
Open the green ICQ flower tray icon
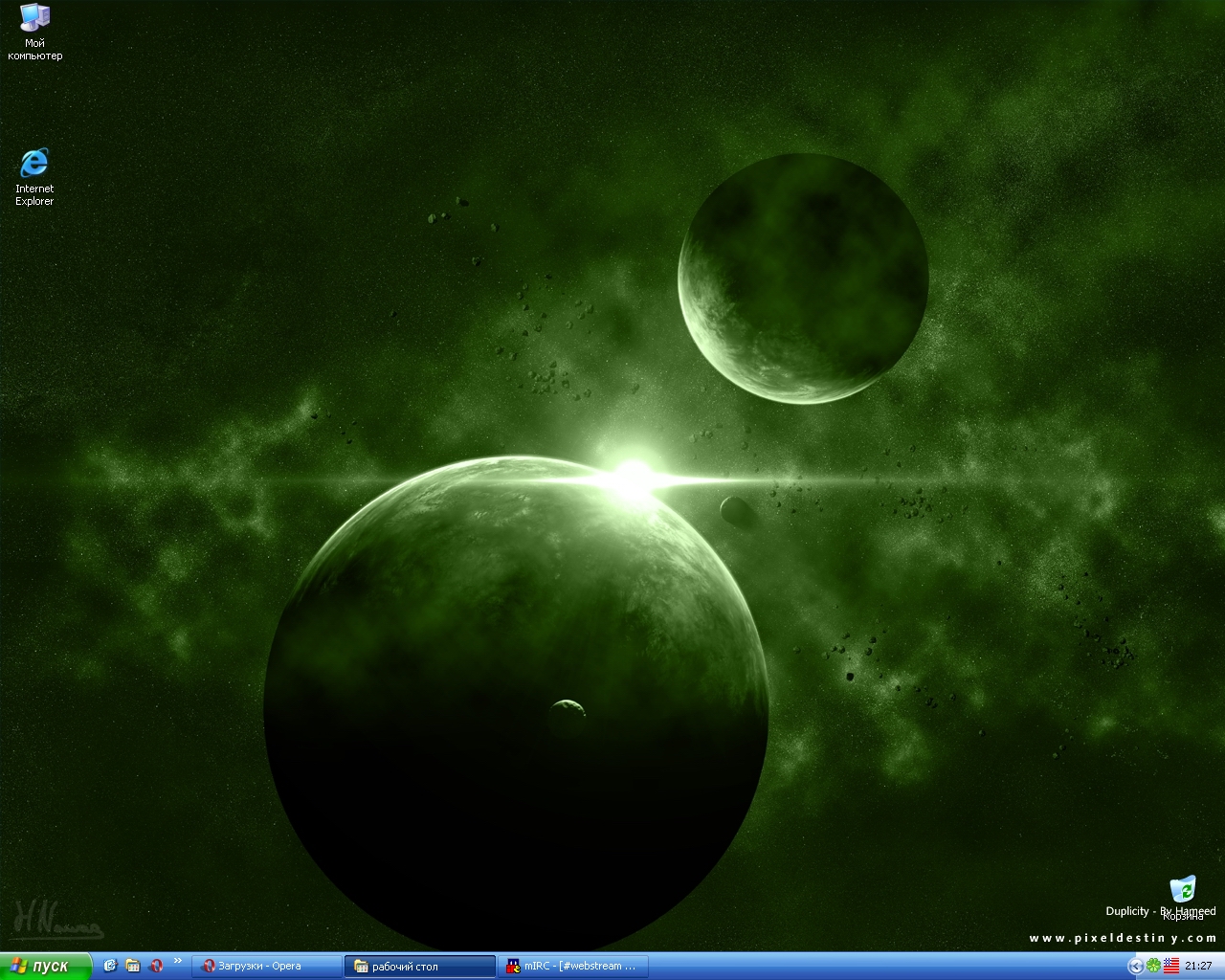point(1153,966)
